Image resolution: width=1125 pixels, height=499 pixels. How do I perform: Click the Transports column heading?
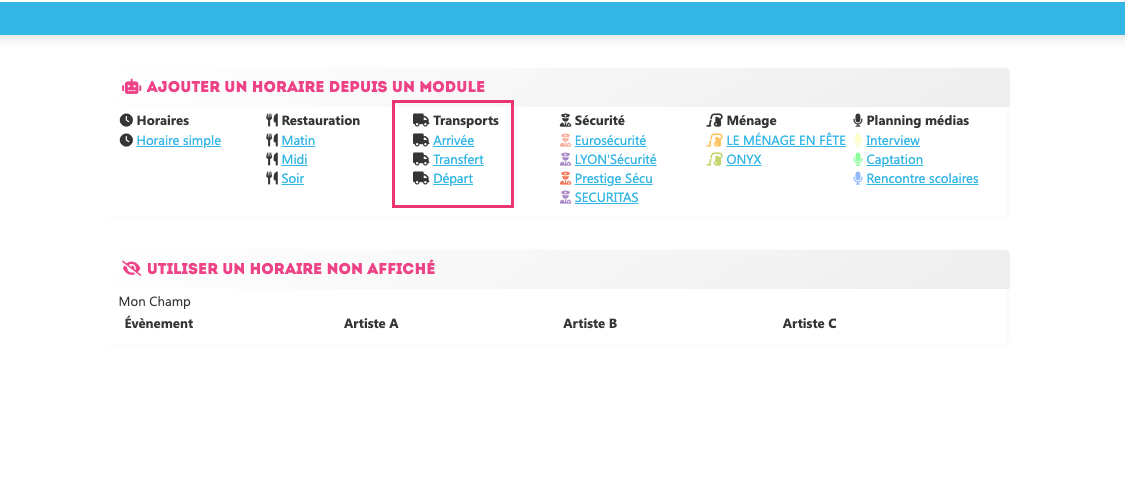coord(466,121)
